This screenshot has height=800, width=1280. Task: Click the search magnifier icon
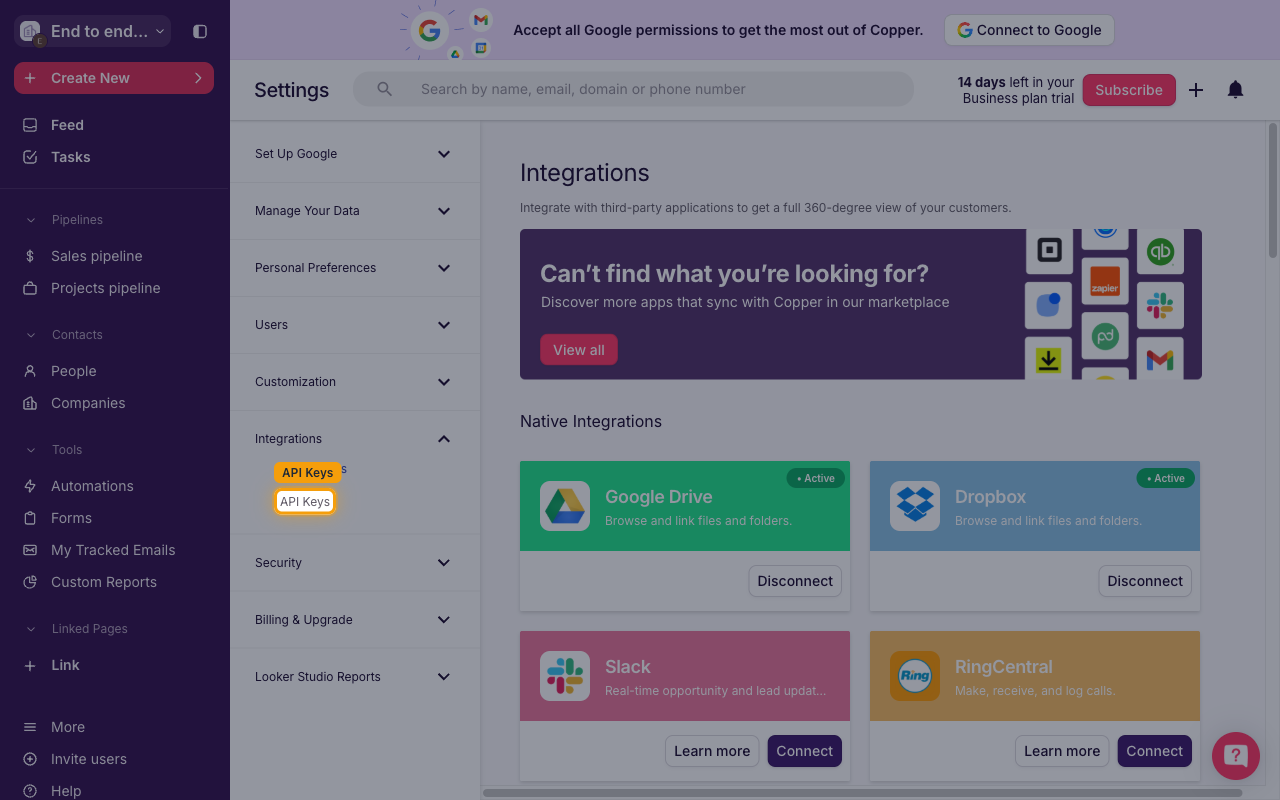[x=384, y=89]
